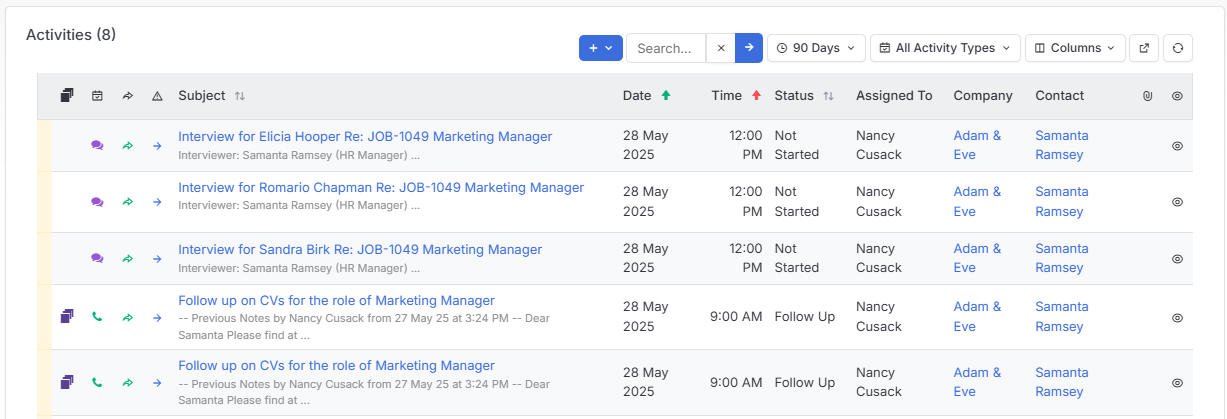This screenshot has width=1227, height=419.
Task: Click green forward arrow on Romario Chapman row
Action: click(127, 202)
